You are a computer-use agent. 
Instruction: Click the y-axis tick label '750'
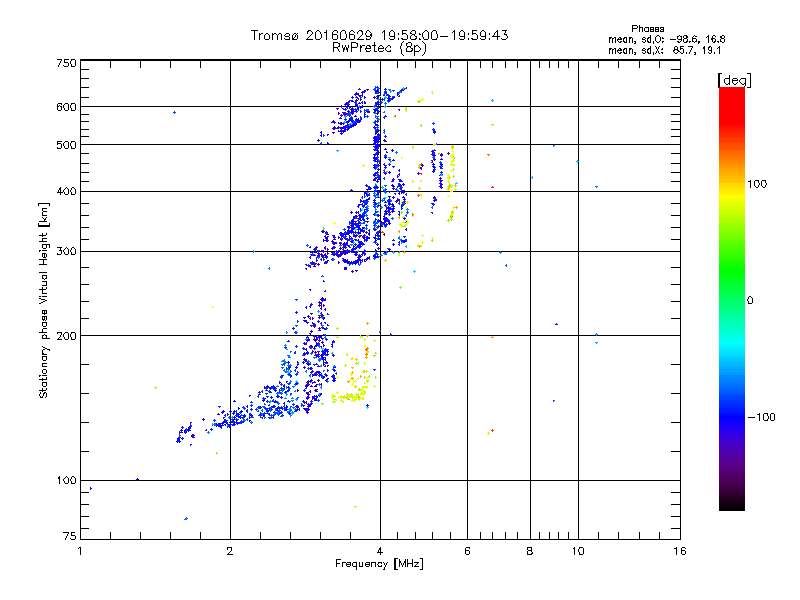click(66, 63)
